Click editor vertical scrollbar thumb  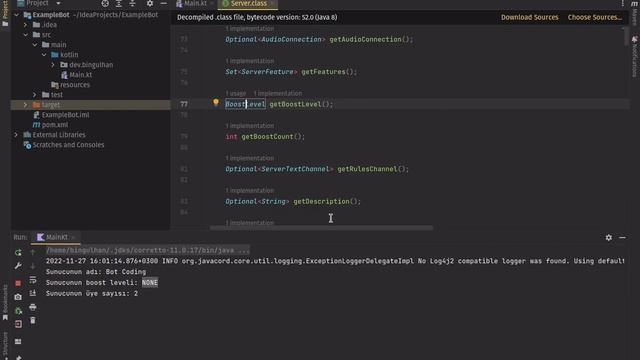[626, 37]
